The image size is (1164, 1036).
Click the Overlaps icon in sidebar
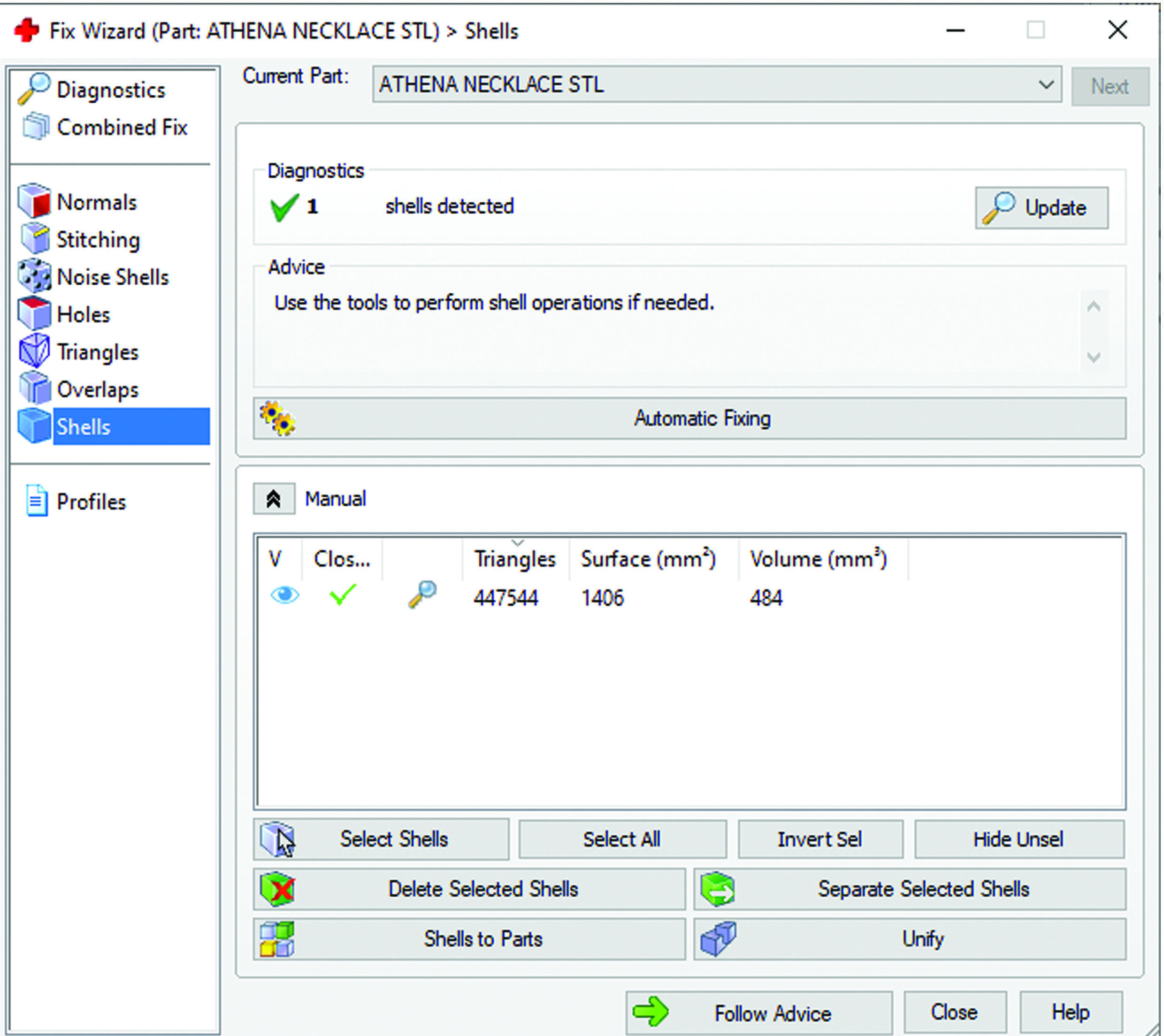tap(34, 389)
